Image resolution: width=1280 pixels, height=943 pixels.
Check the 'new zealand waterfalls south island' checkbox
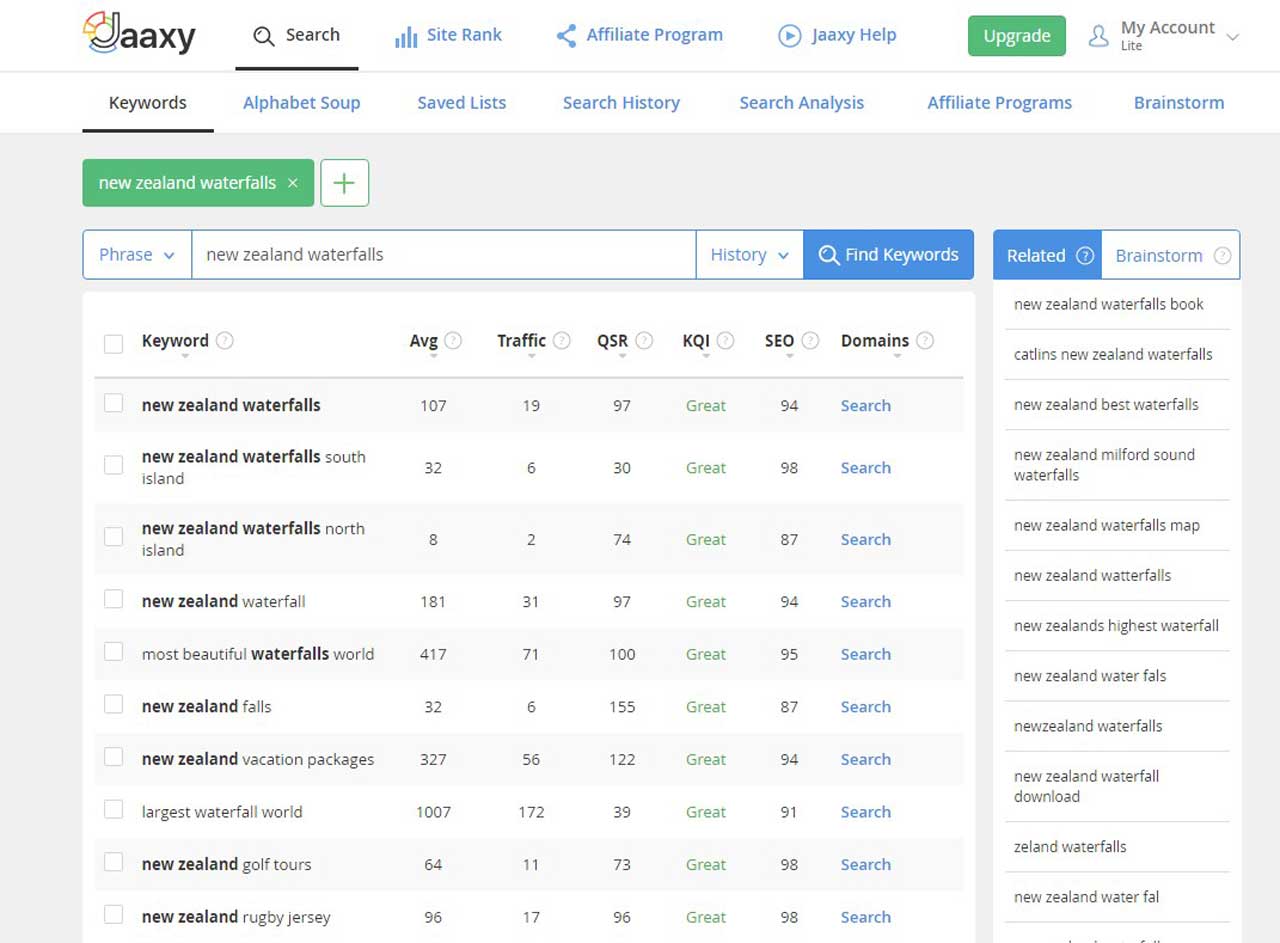click(114, 465)
